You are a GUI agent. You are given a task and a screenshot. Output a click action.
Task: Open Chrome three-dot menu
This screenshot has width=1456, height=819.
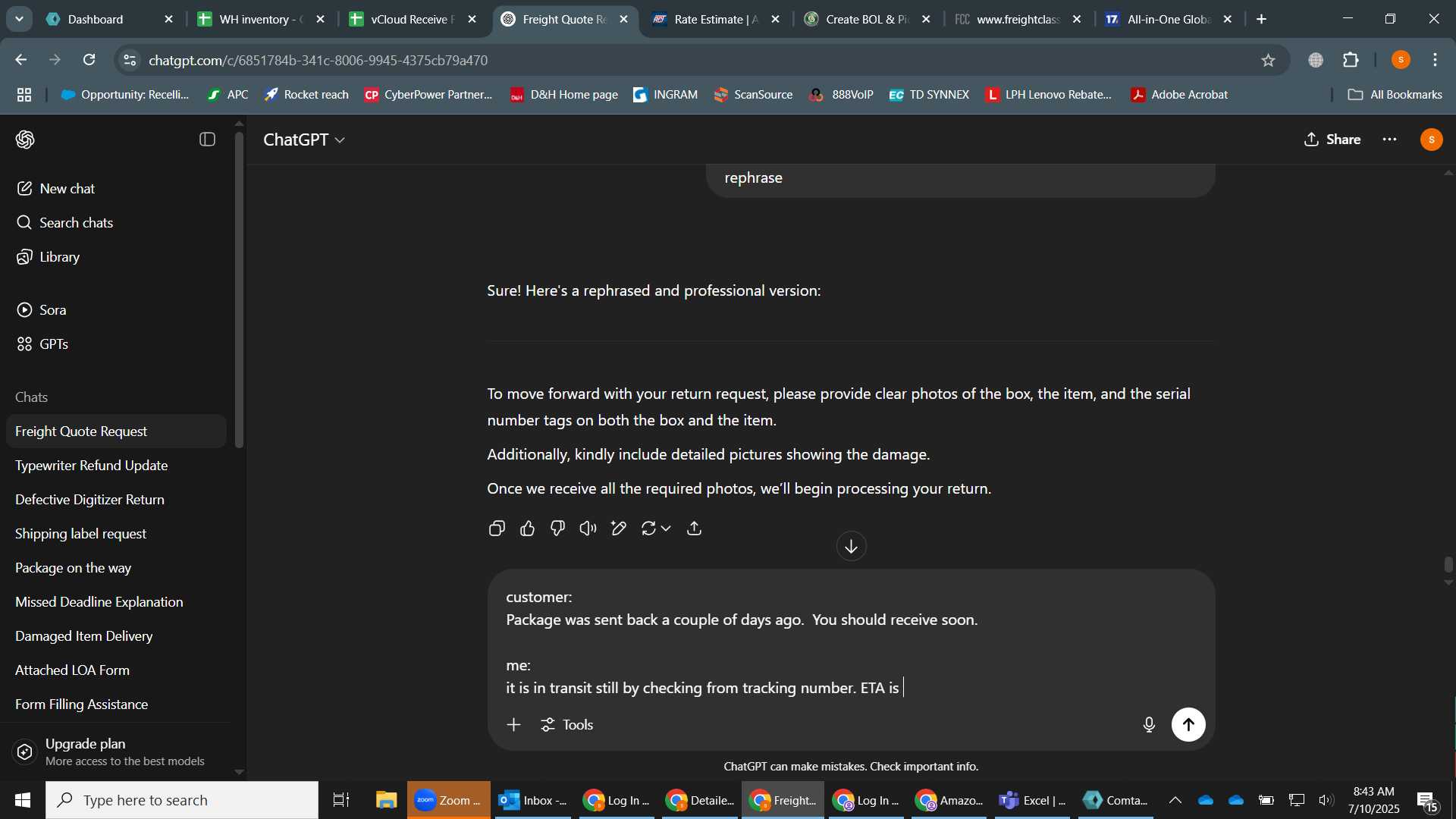(x=1435, y=60)
